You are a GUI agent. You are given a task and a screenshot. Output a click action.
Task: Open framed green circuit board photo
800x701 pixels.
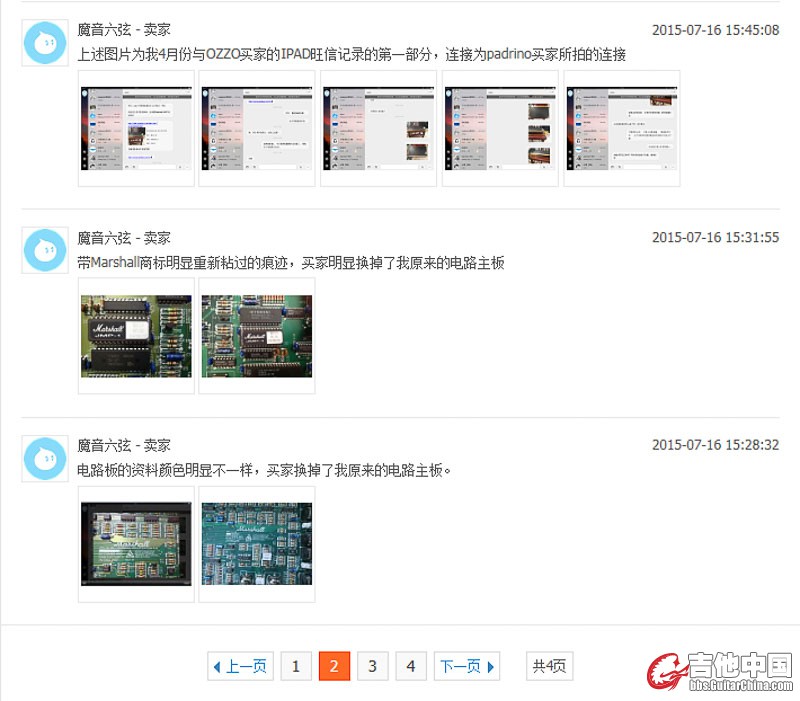[136, 544]
